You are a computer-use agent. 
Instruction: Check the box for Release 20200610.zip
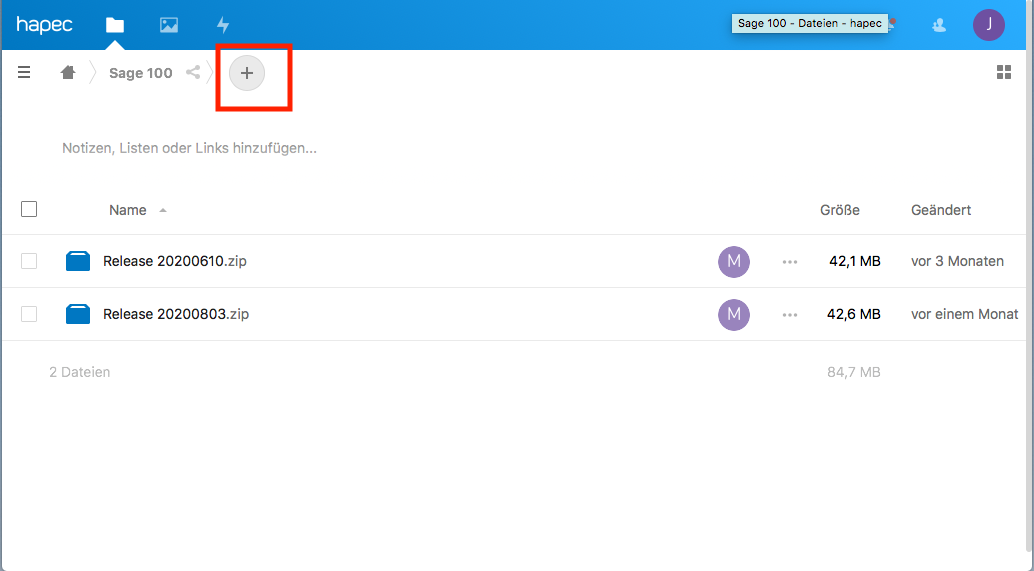pos(29,261)
